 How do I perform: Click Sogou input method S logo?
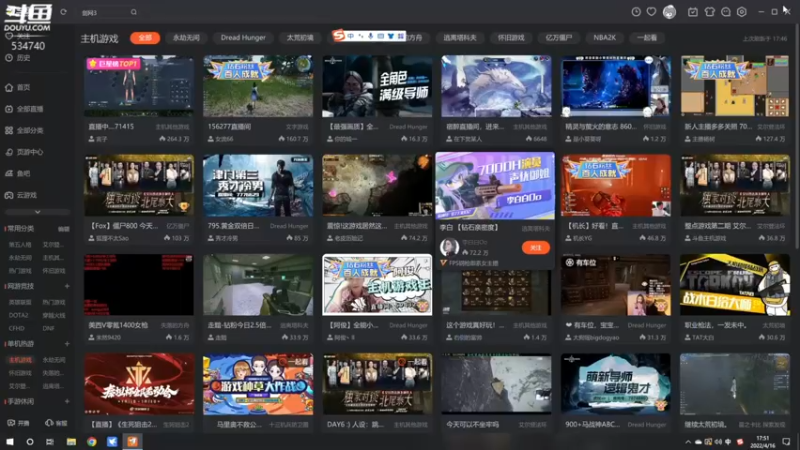pyautogui.click(x=338, y=36)
